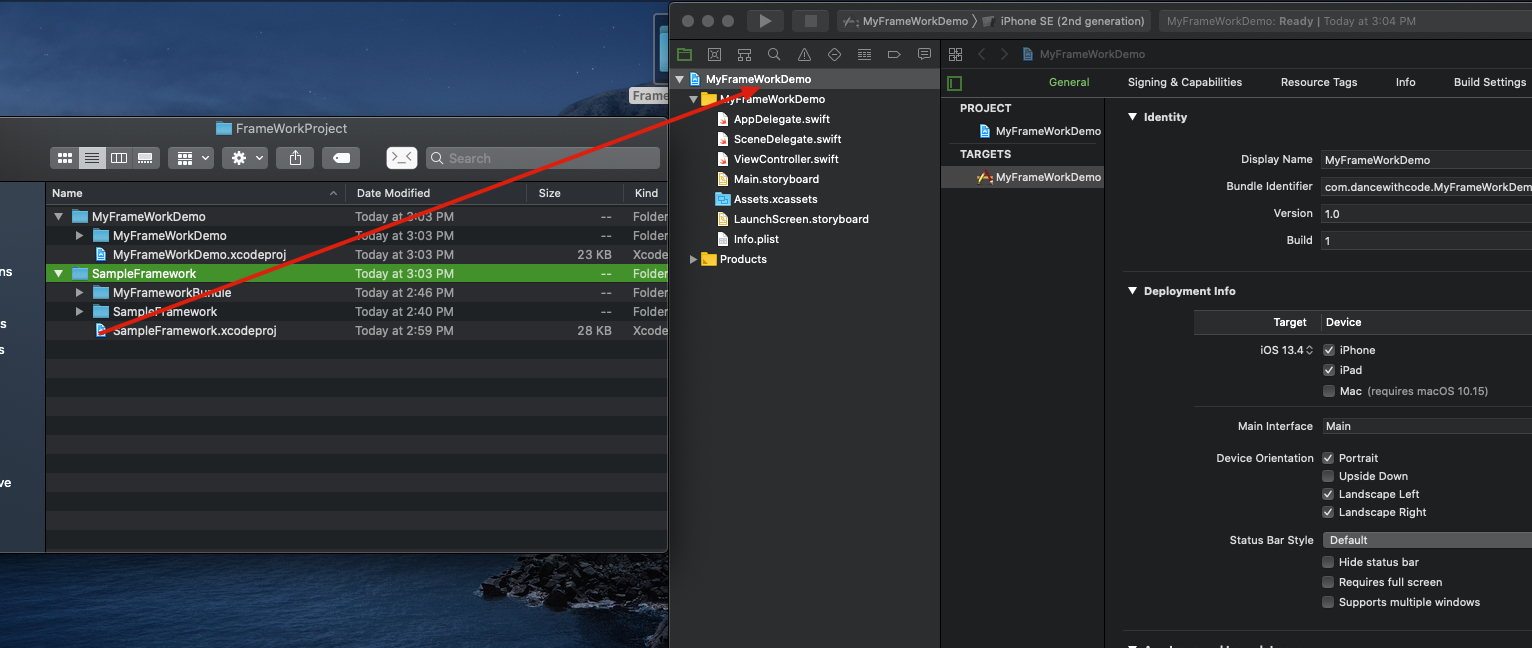Viewport: 1532px width, 648px height.
Task: Run the project with the Xcode play button
Action: pyautogui.click(x=765, y=21)
